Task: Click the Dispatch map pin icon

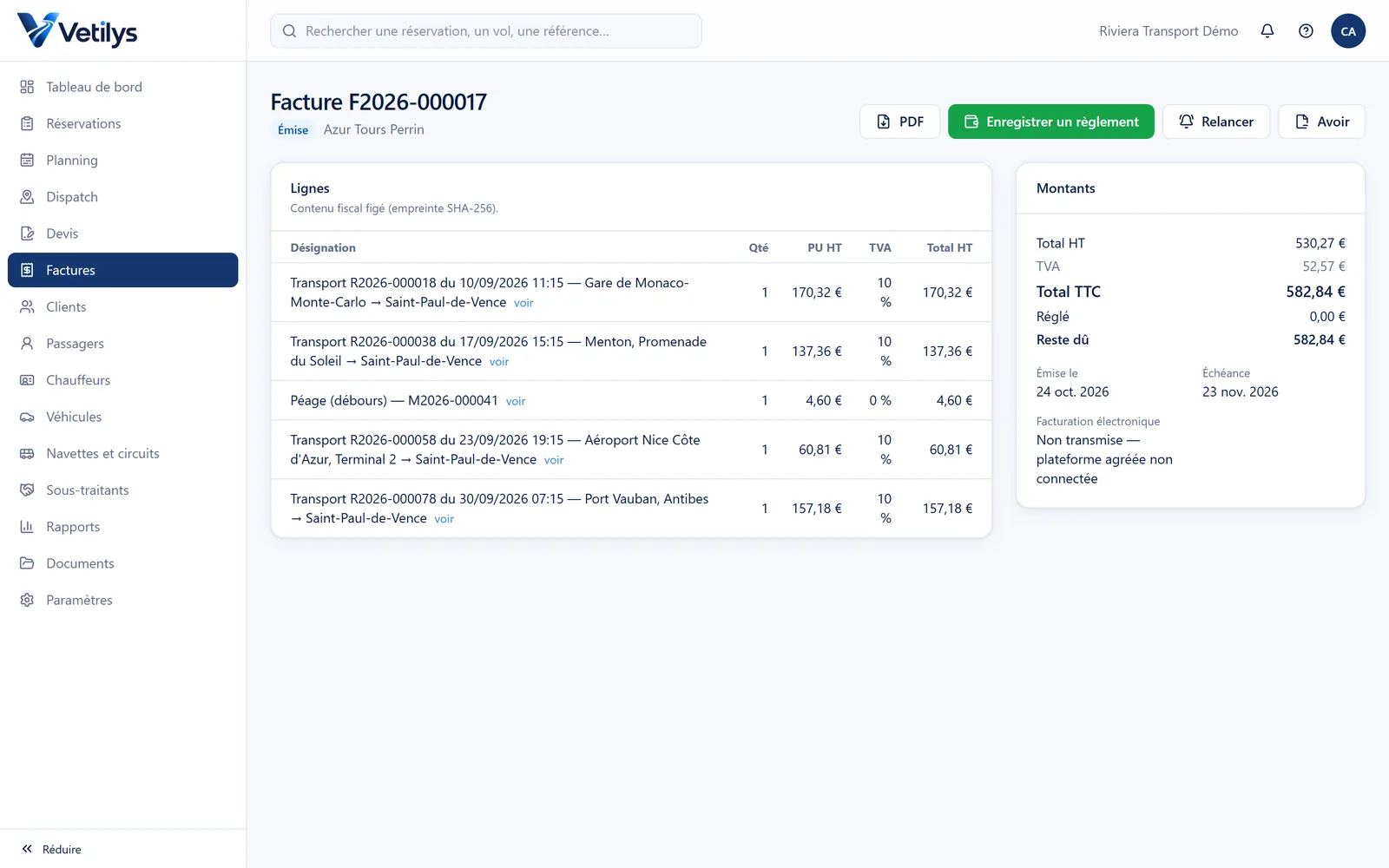Action: point(27,197)
